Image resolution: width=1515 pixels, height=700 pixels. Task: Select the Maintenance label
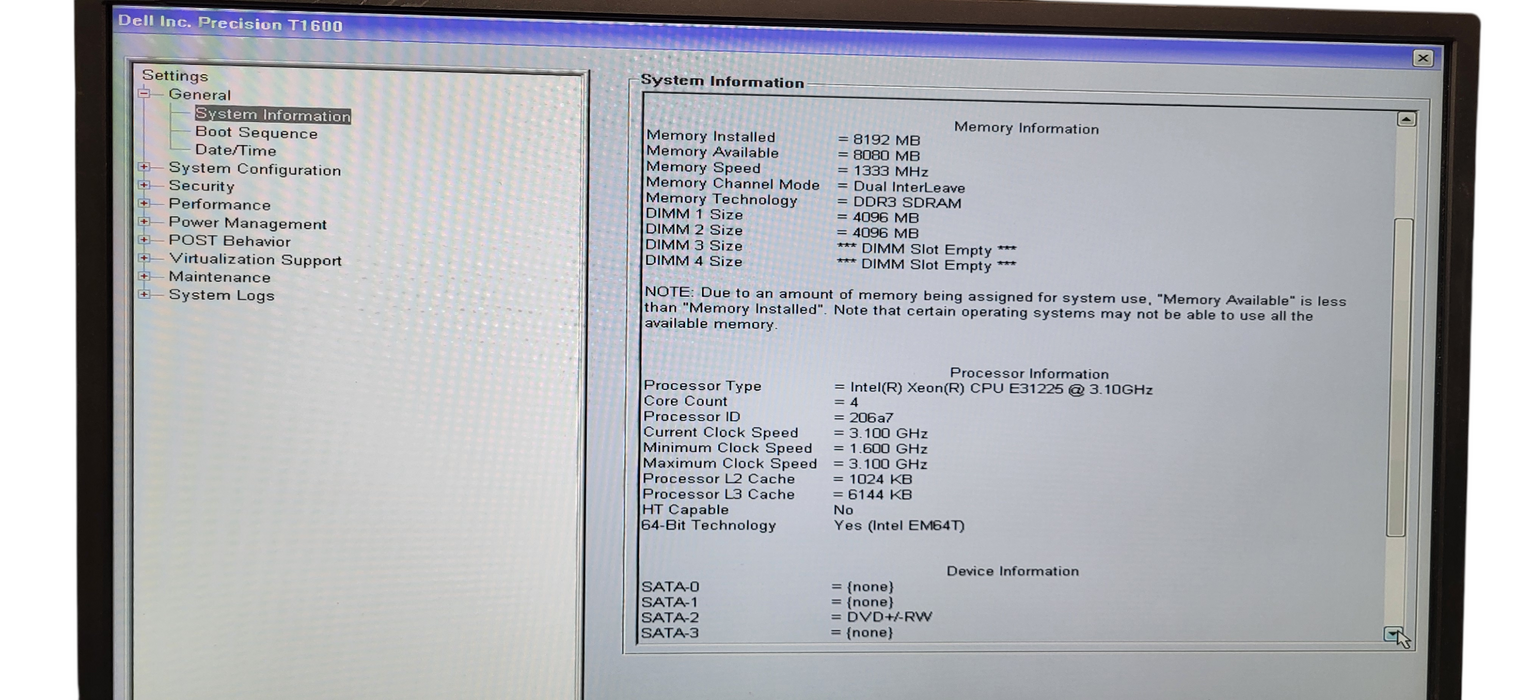pyautogui.click(x=219, y=277)
